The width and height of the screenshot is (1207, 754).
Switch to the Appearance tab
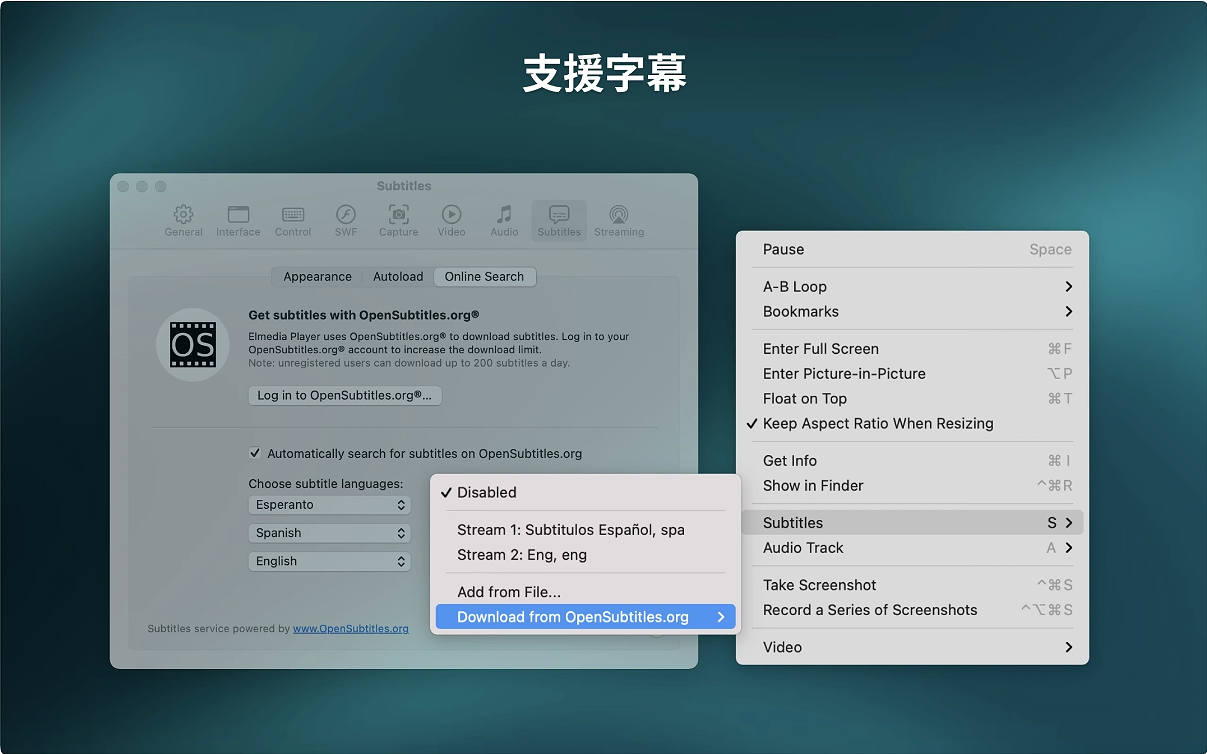(317, 277)
